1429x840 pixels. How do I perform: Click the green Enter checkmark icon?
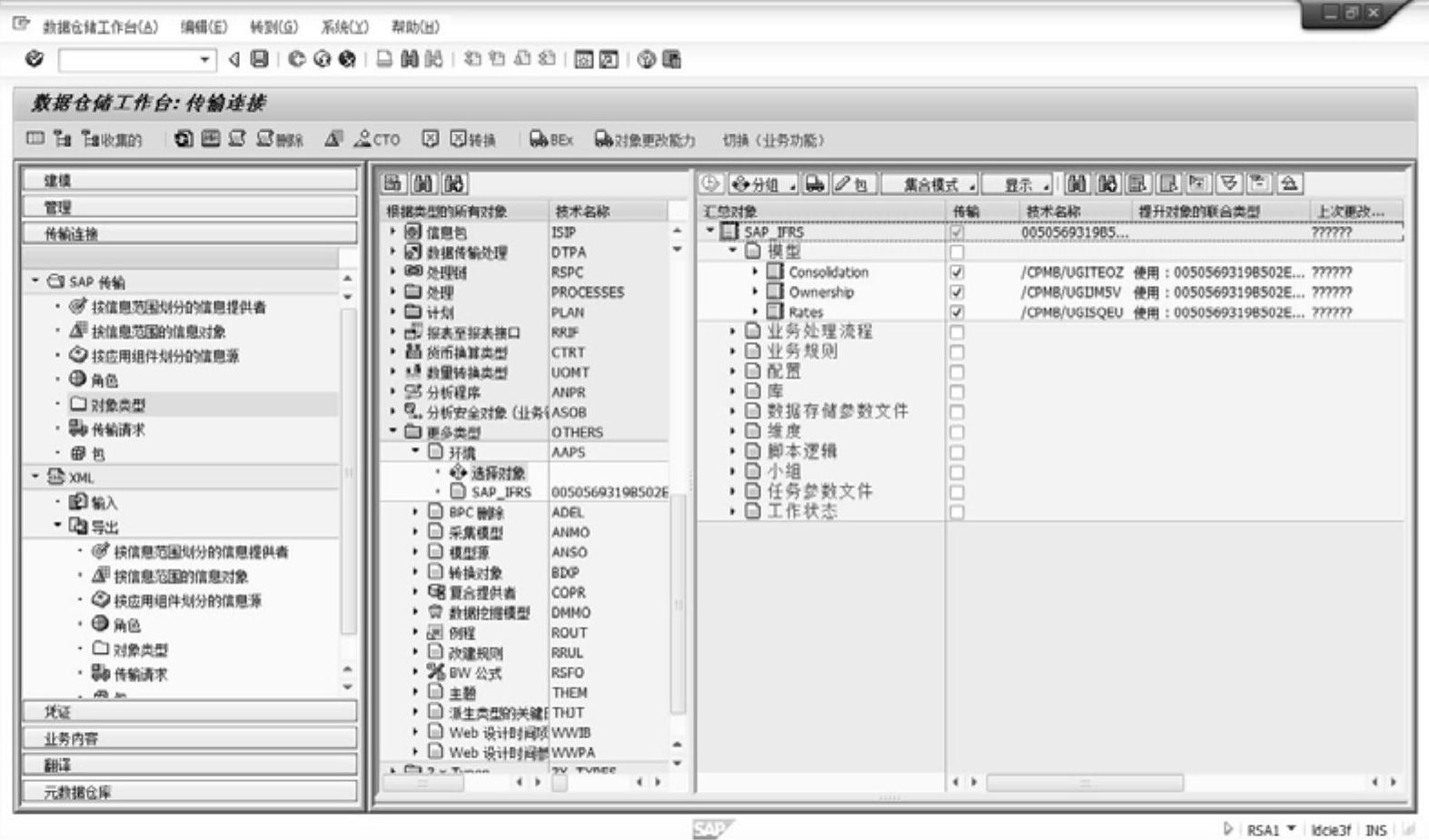35,59
